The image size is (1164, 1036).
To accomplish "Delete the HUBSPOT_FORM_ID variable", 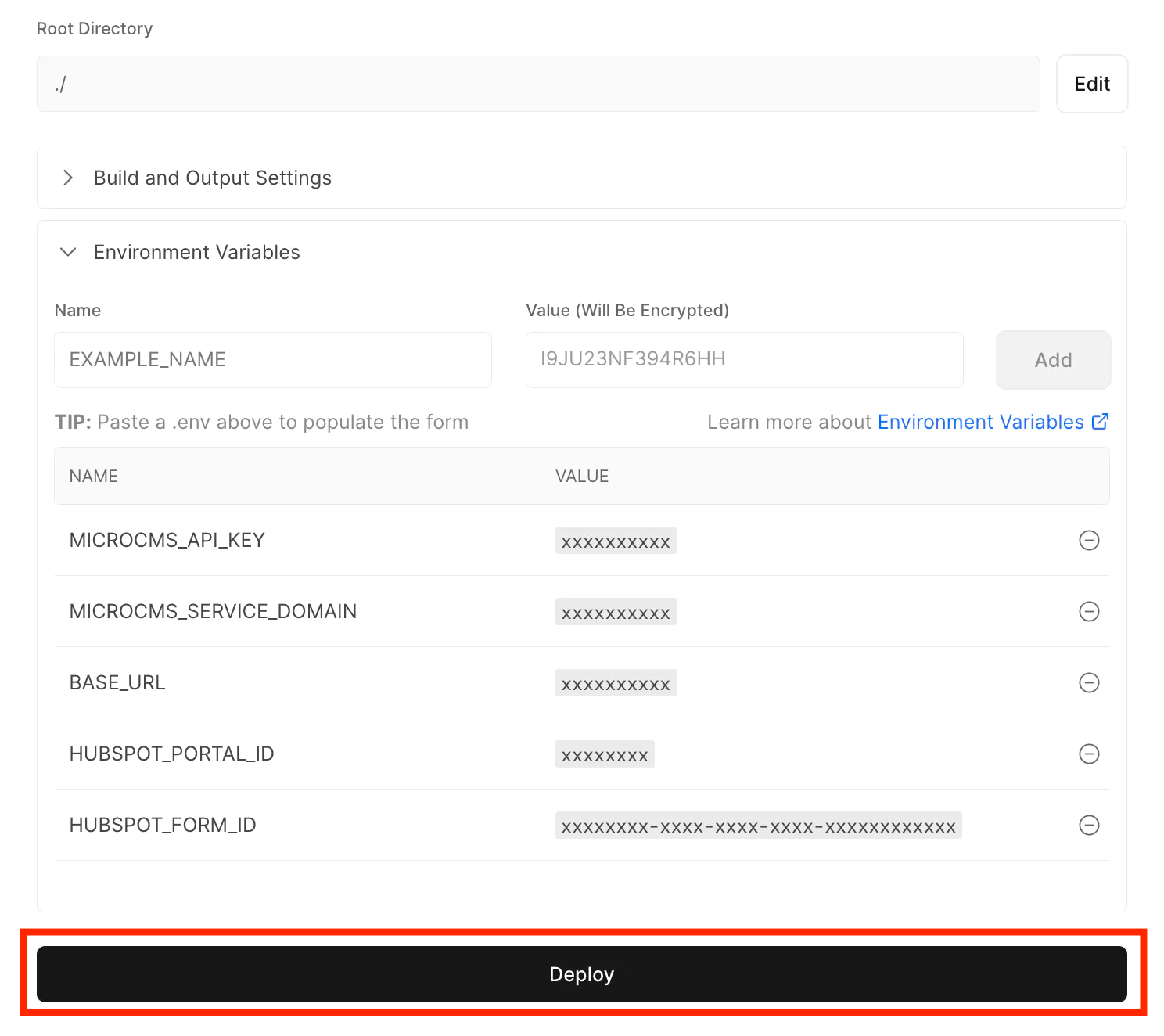I will [x=1089, y=825].
